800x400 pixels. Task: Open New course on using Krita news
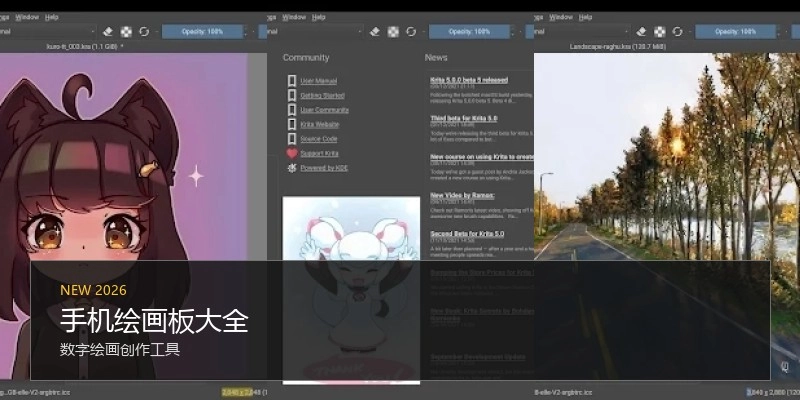[x=482, y=157]
